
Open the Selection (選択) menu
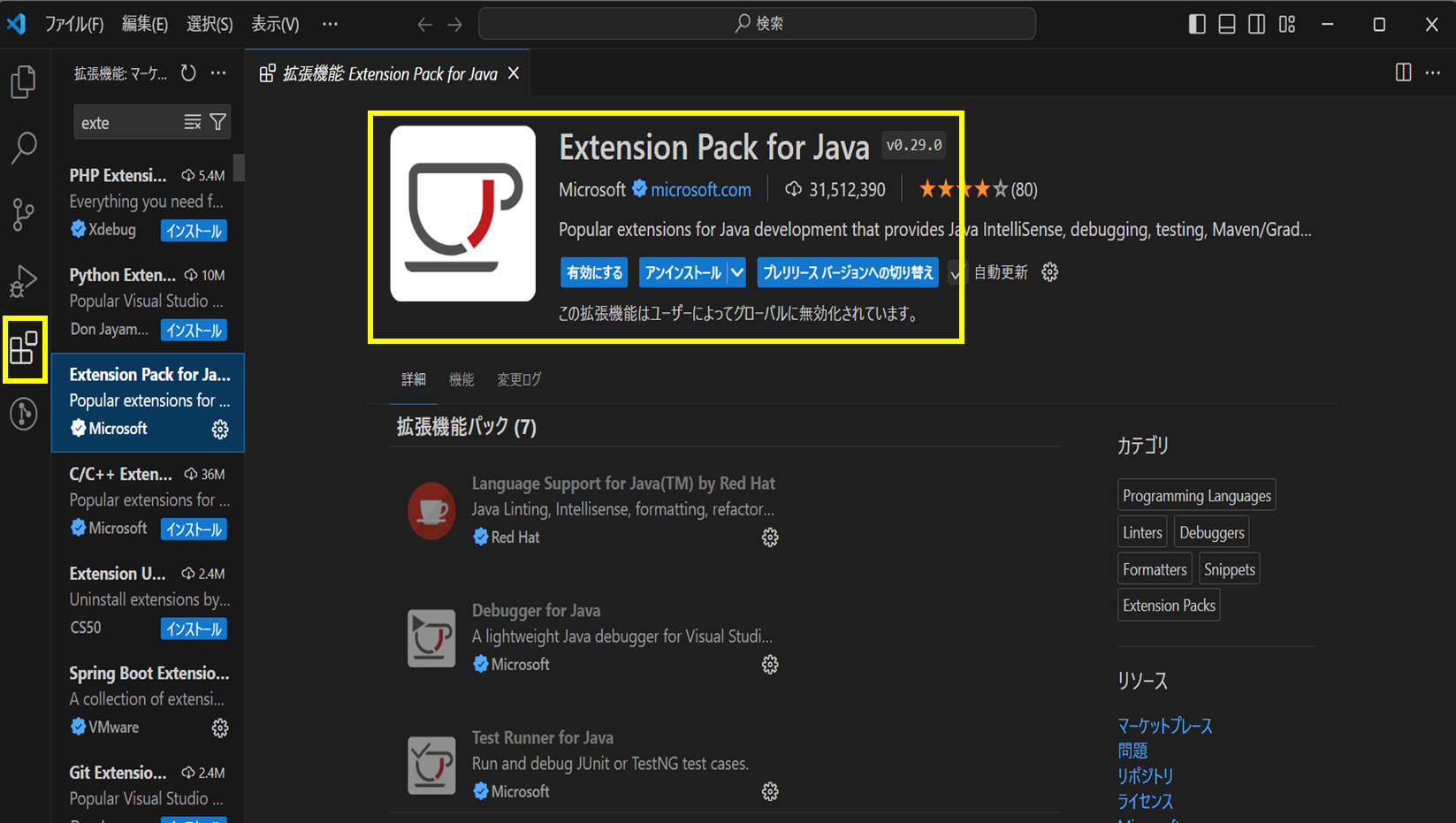click(210, 24)
